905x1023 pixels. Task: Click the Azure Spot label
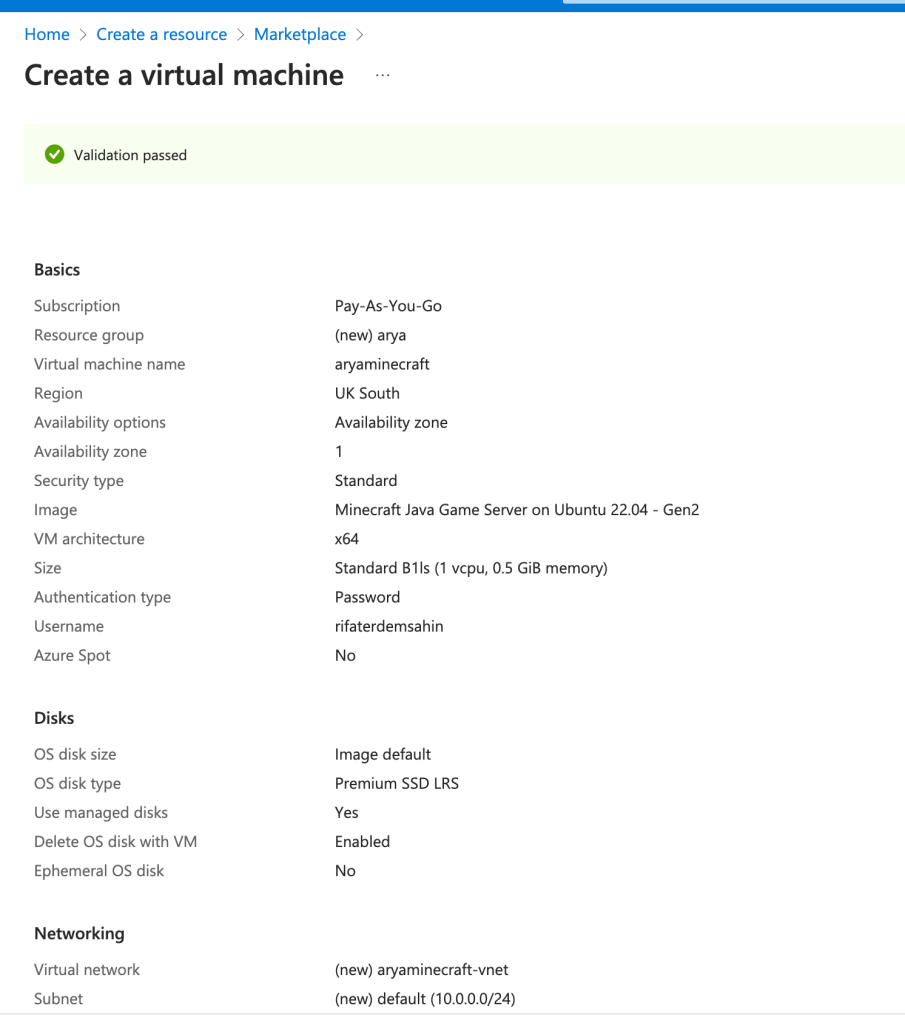point(72,656)
